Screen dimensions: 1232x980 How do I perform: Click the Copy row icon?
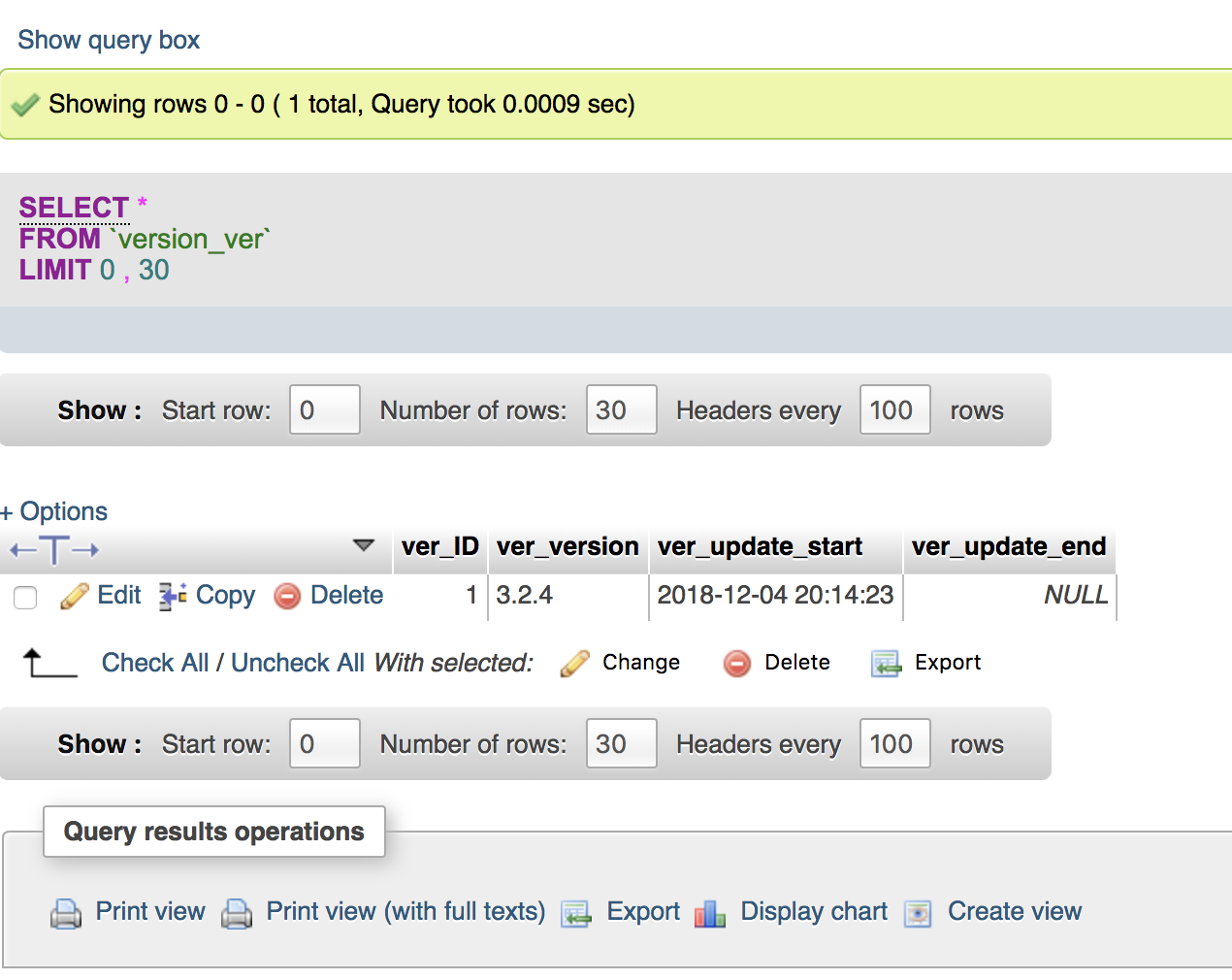[173, 596]
